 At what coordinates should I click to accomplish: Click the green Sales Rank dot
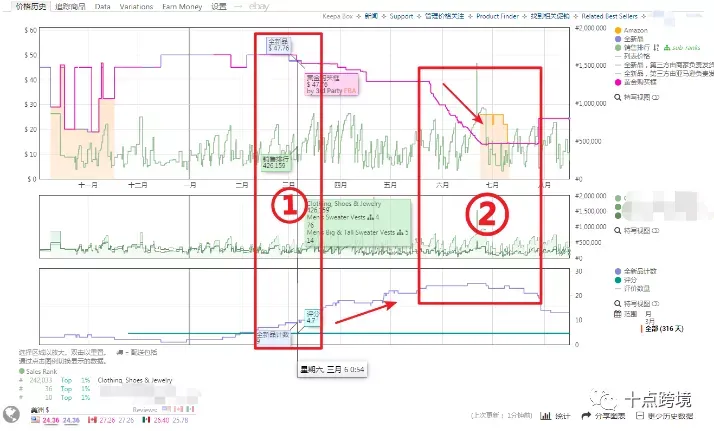click(x=21, y=371)
